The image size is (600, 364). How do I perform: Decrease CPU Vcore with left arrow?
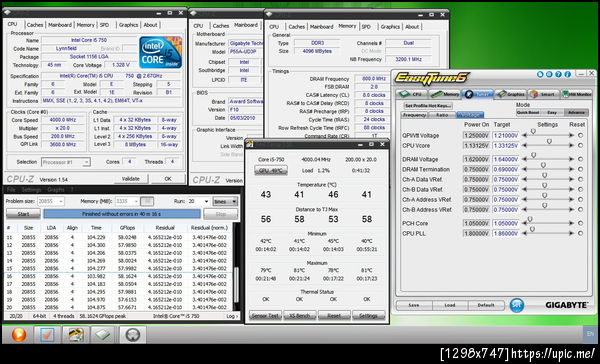(525, 145)
